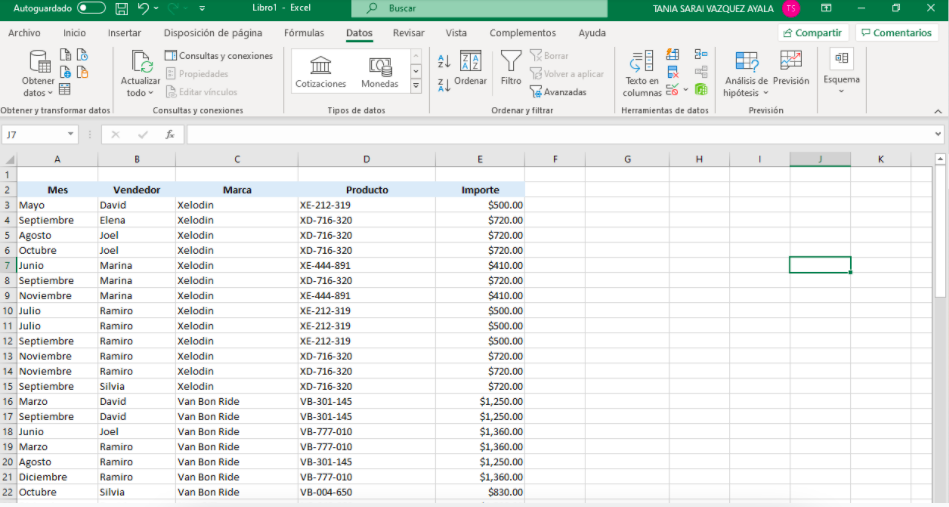949x507 pixels.
Task: Click the TS user account avatar
Action: (790, 8)
